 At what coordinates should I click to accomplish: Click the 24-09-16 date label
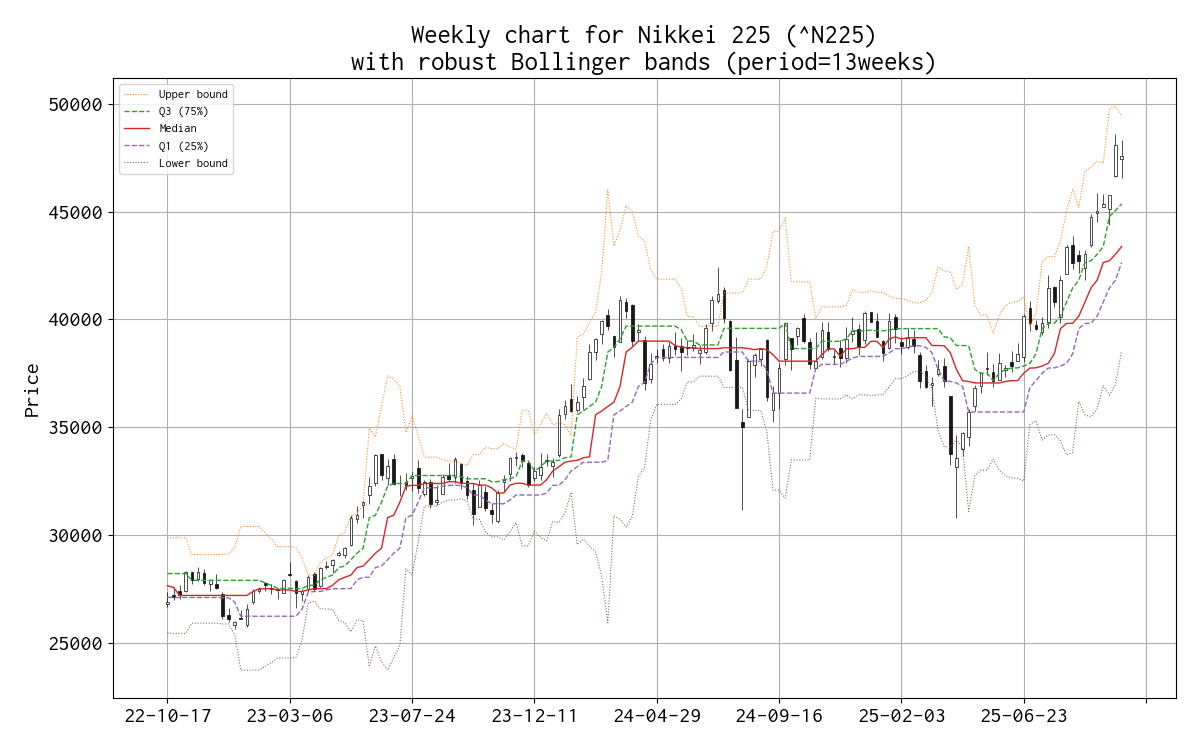779,717
